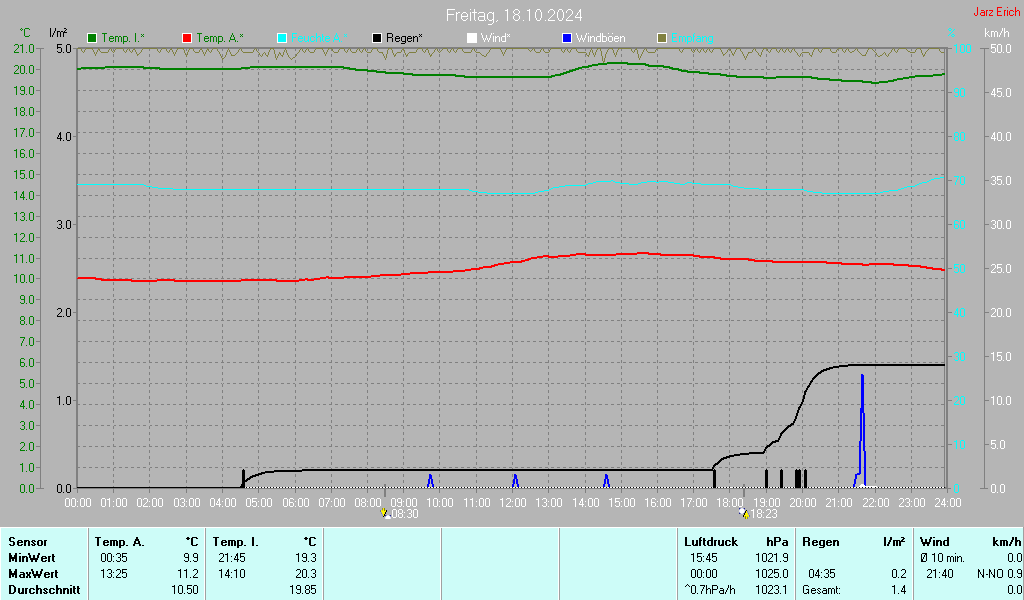Click the green Temp. I. legend swatch
Screen dimensions: 1024x600
pos(92,39)
